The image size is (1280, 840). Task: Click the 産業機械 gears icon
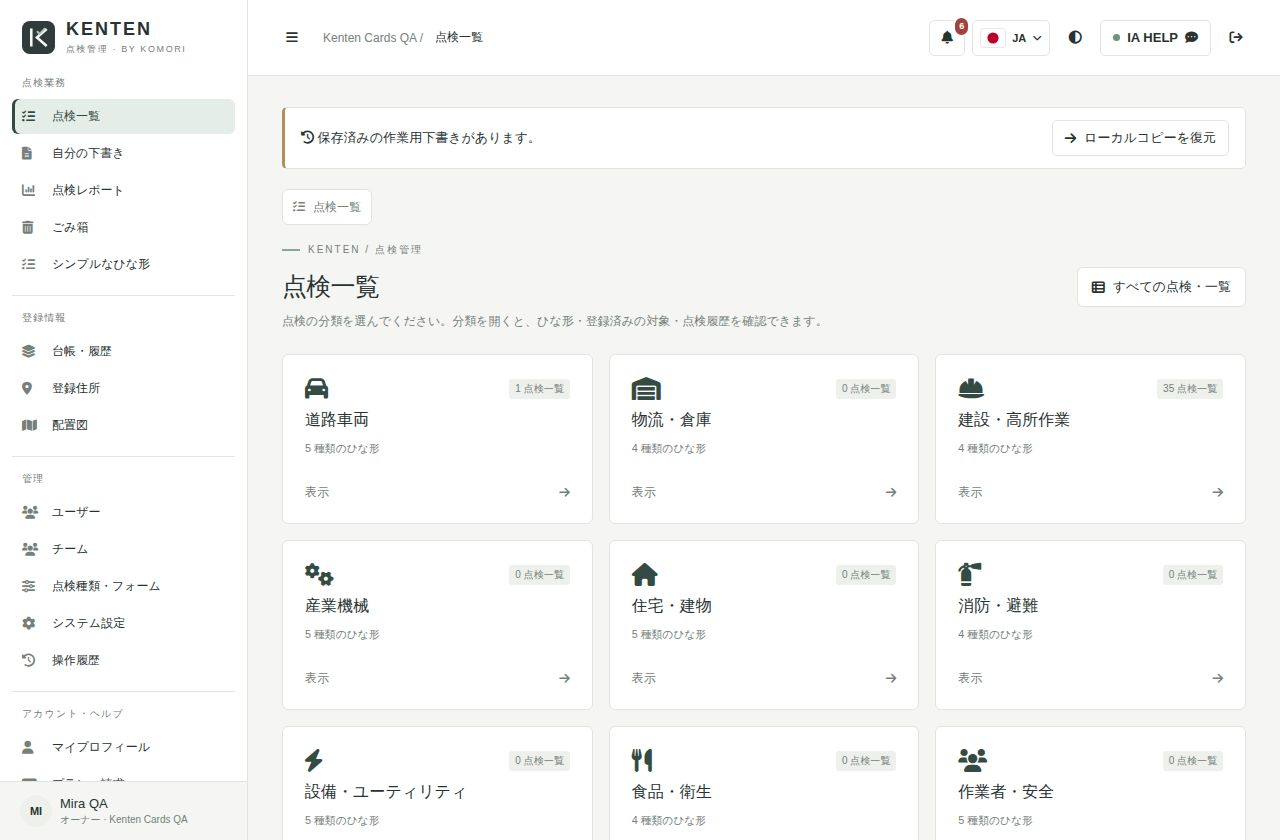[x=319, y=575]
